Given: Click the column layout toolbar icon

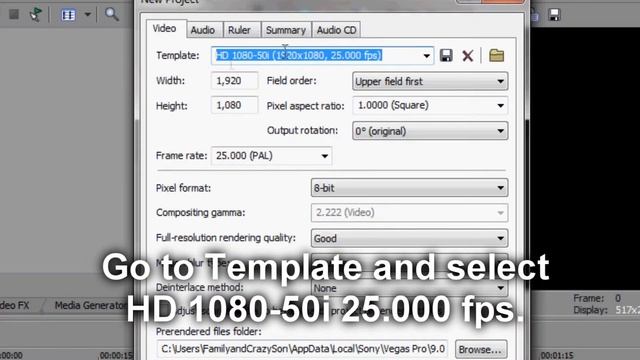Looking at the screenshot, I should click(x=68, y=15).
